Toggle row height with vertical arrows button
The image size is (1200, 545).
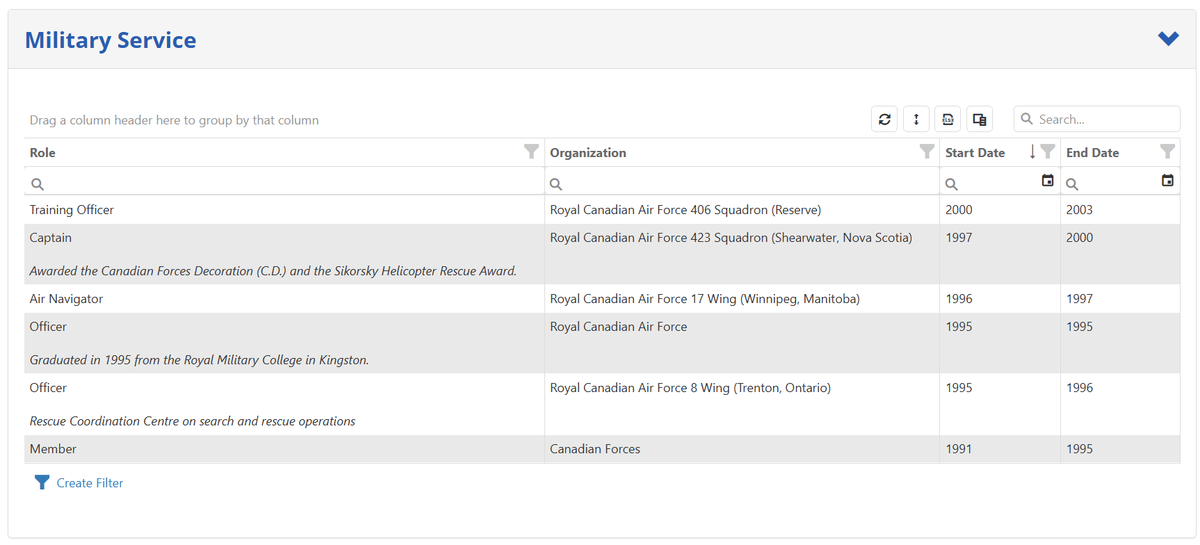[x=916, y=119]
